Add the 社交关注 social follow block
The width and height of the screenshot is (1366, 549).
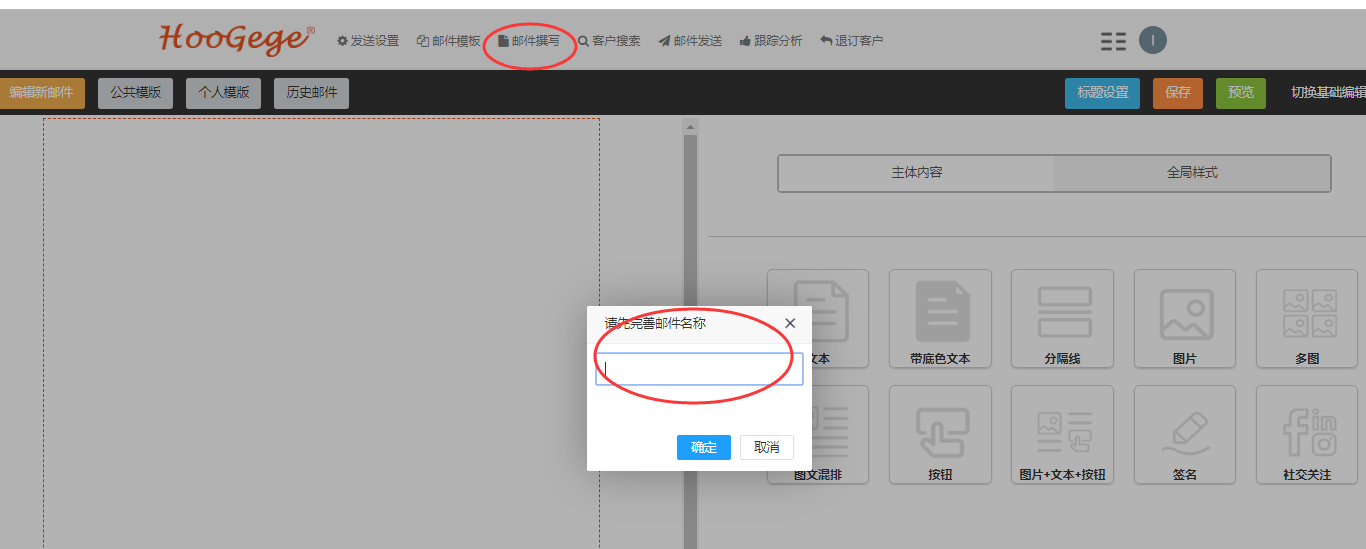click(1307, 432)
